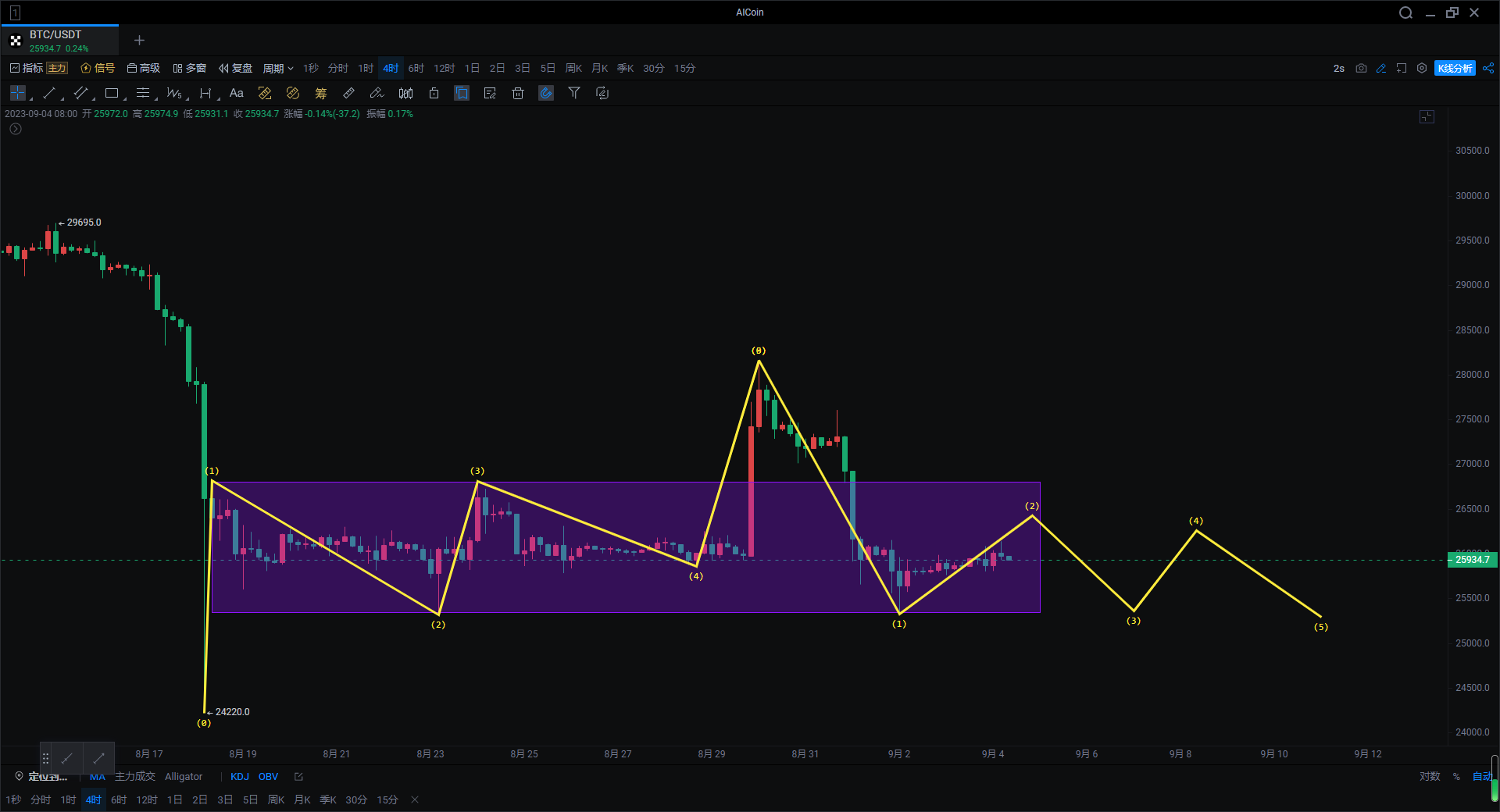Click the trash icon to delete drawings
Image resolution: width=1500 pixels, height=812 pixels.
518,93
